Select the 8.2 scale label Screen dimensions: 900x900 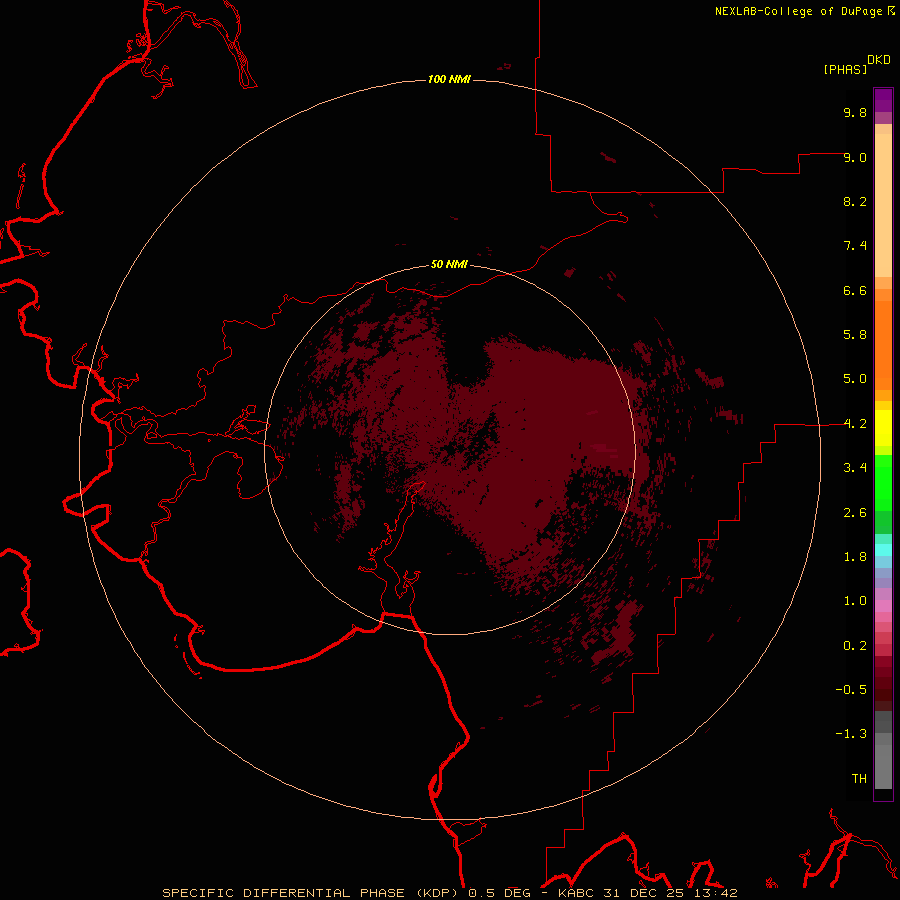[855, 201]
